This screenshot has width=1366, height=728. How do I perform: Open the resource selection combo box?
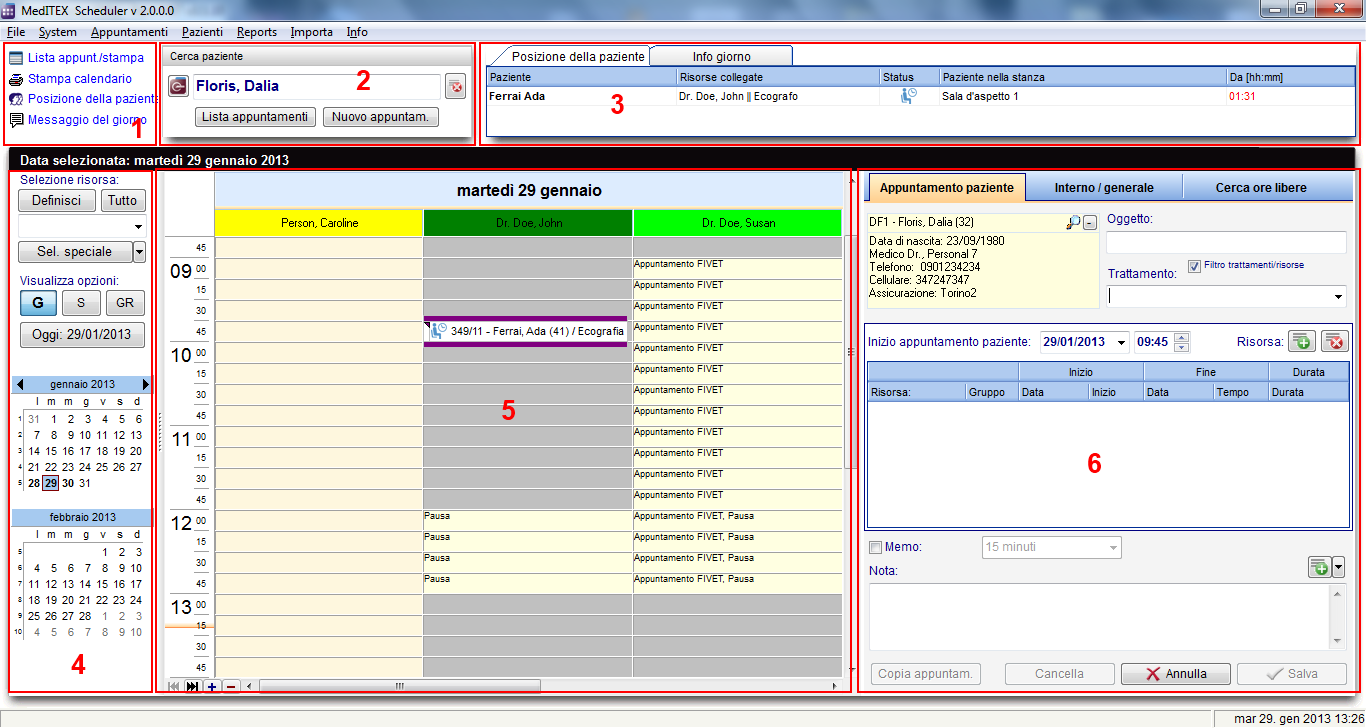click(x=82, y=225)
